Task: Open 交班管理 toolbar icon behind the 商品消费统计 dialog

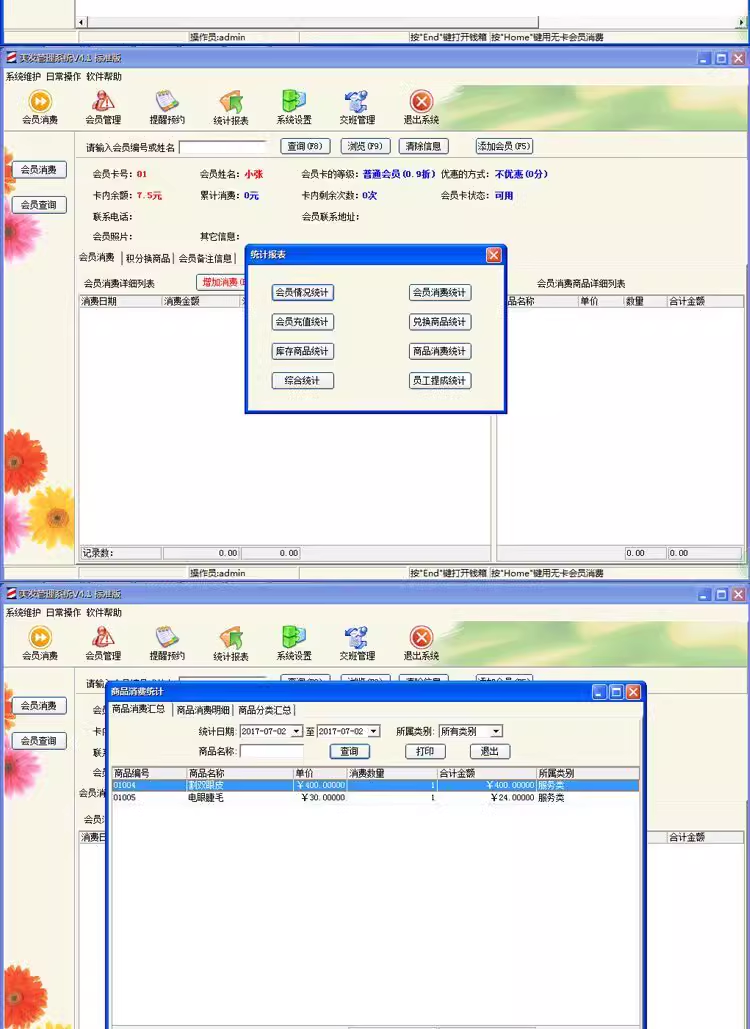Action: pos(357,644)
